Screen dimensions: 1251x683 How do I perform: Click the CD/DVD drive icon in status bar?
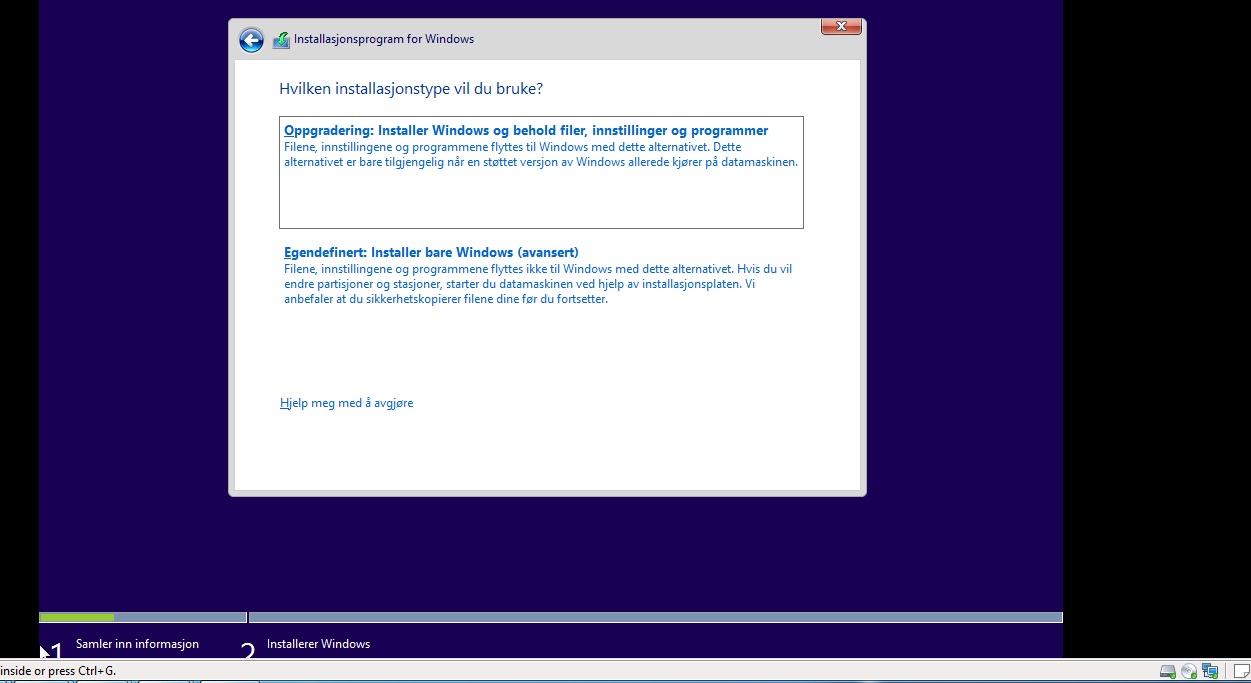pyautogui.click(x=1189, y=672)
